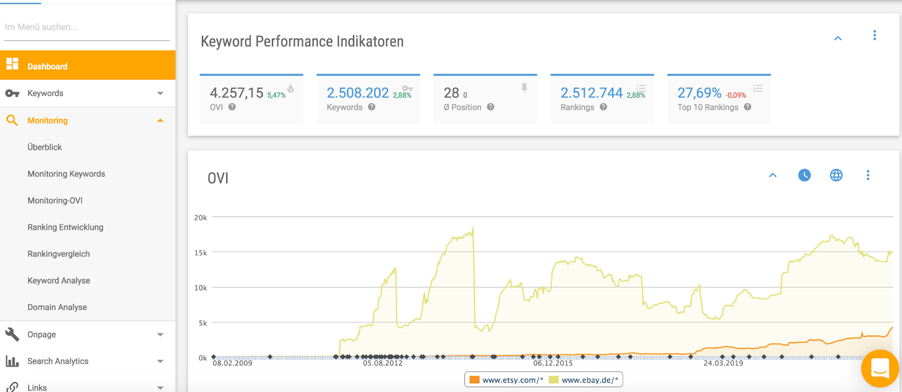Go to Rankingvergleich
The width and height of the screenshot is (902, 392).
click(59, 254)
